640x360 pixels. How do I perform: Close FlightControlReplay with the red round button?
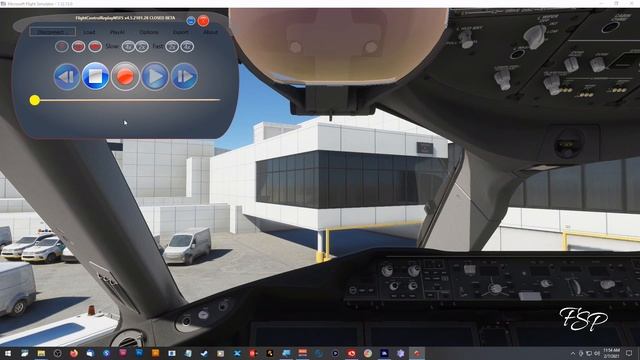203,21
